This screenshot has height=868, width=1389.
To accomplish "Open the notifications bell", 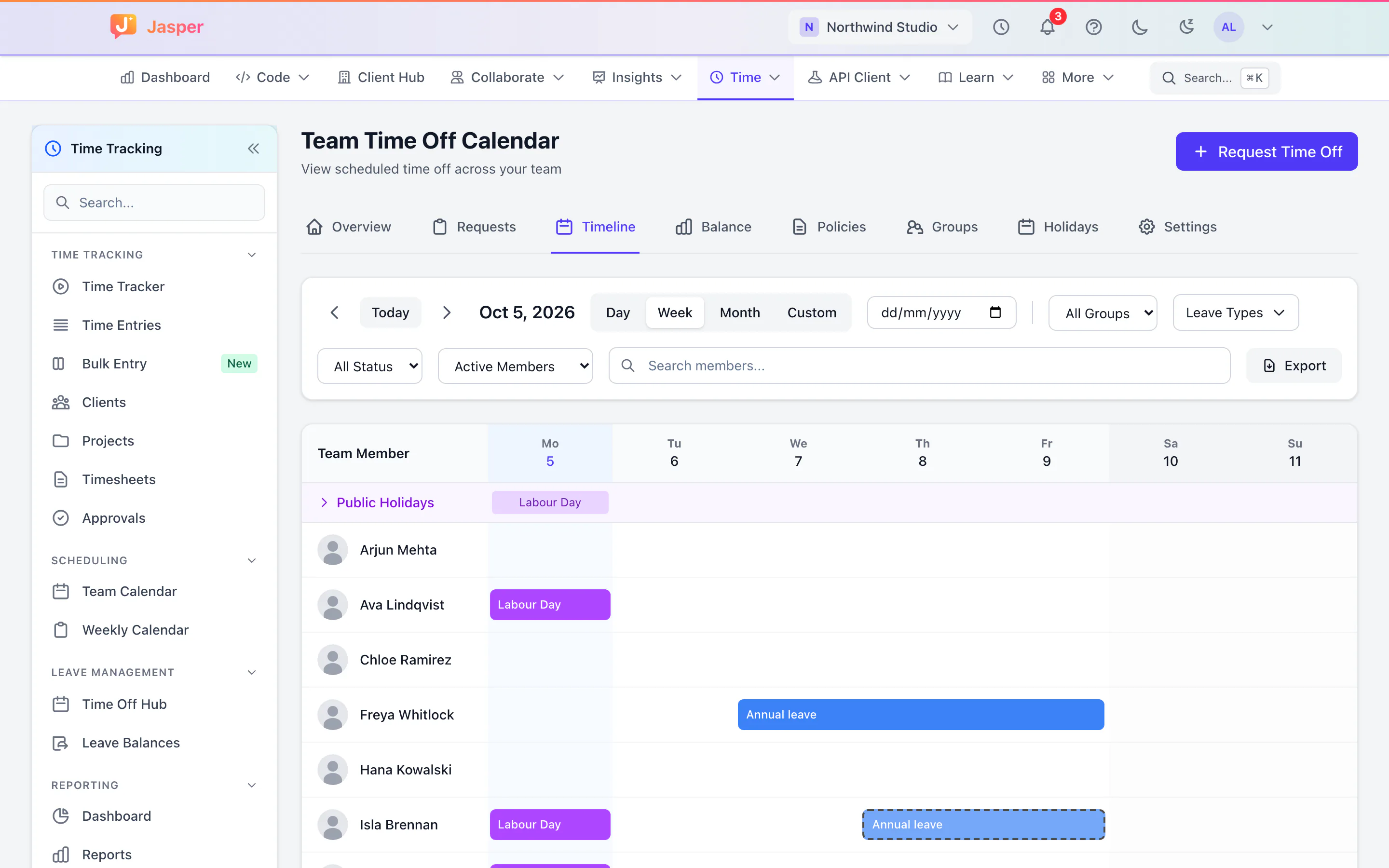I will point(1047,27).
